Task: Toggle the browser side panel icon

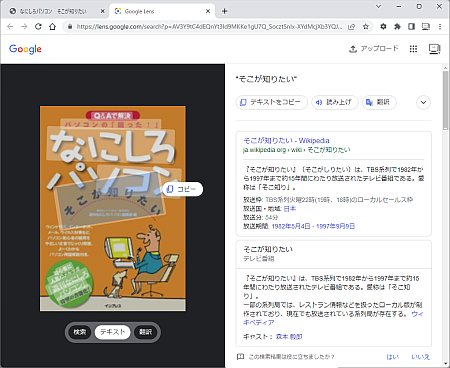Action: [412, 27]
